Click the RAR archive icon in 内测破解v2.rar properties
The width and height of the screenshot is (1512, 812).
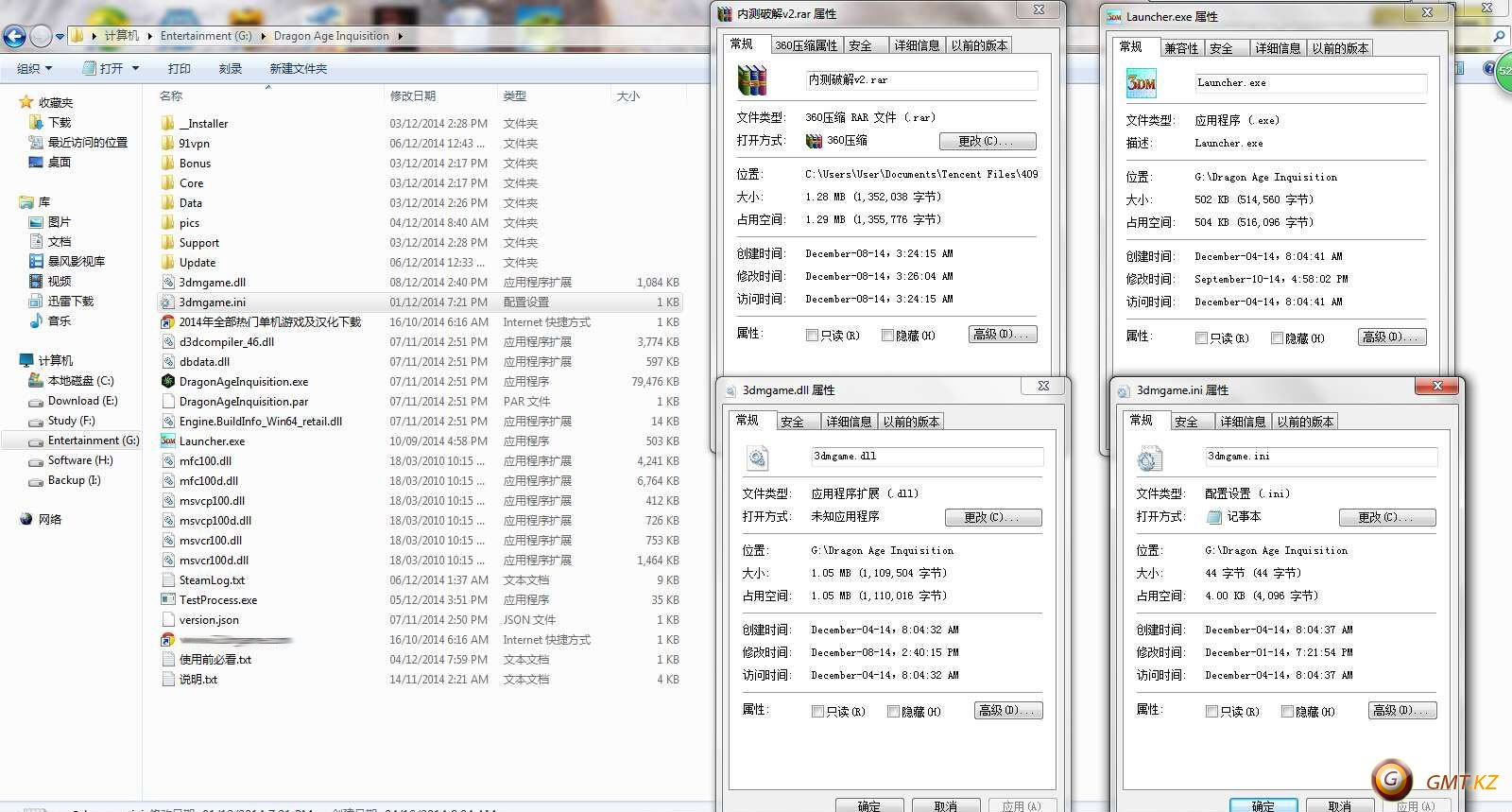[752, 80]
